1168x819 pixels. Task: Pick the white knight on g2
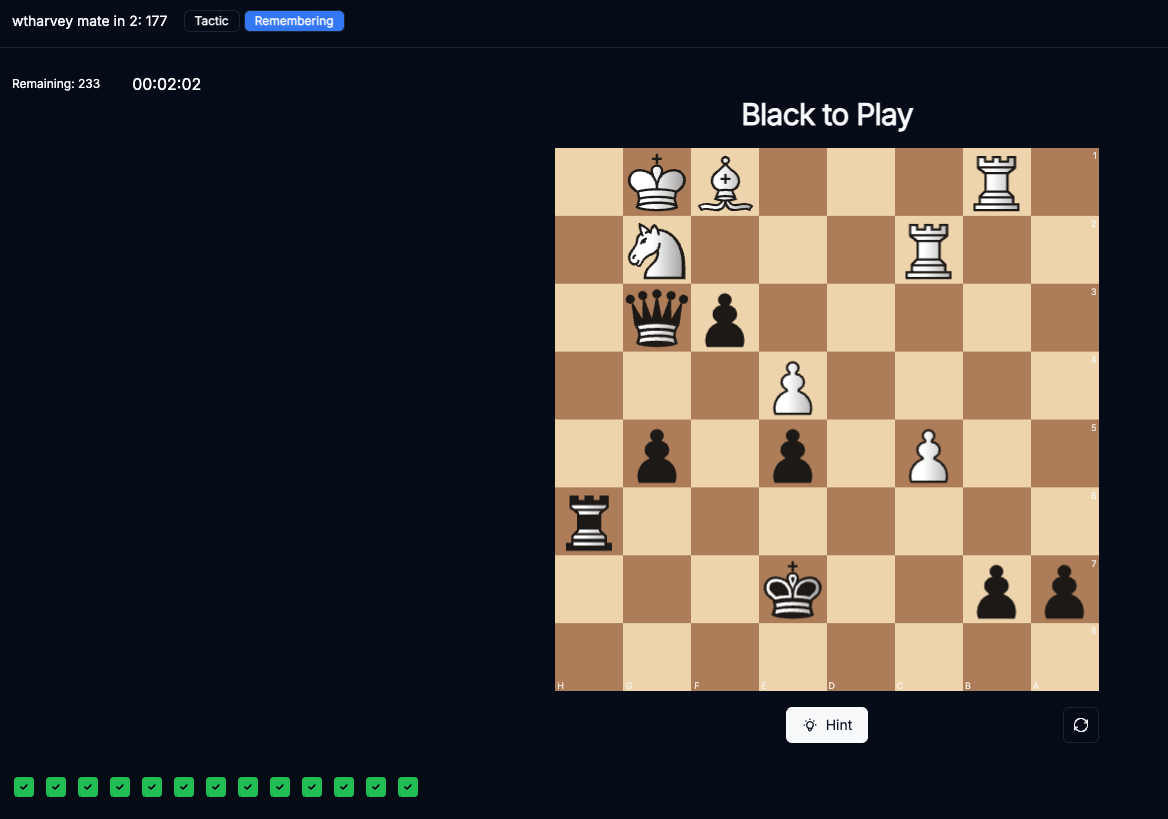coord(657,250)
